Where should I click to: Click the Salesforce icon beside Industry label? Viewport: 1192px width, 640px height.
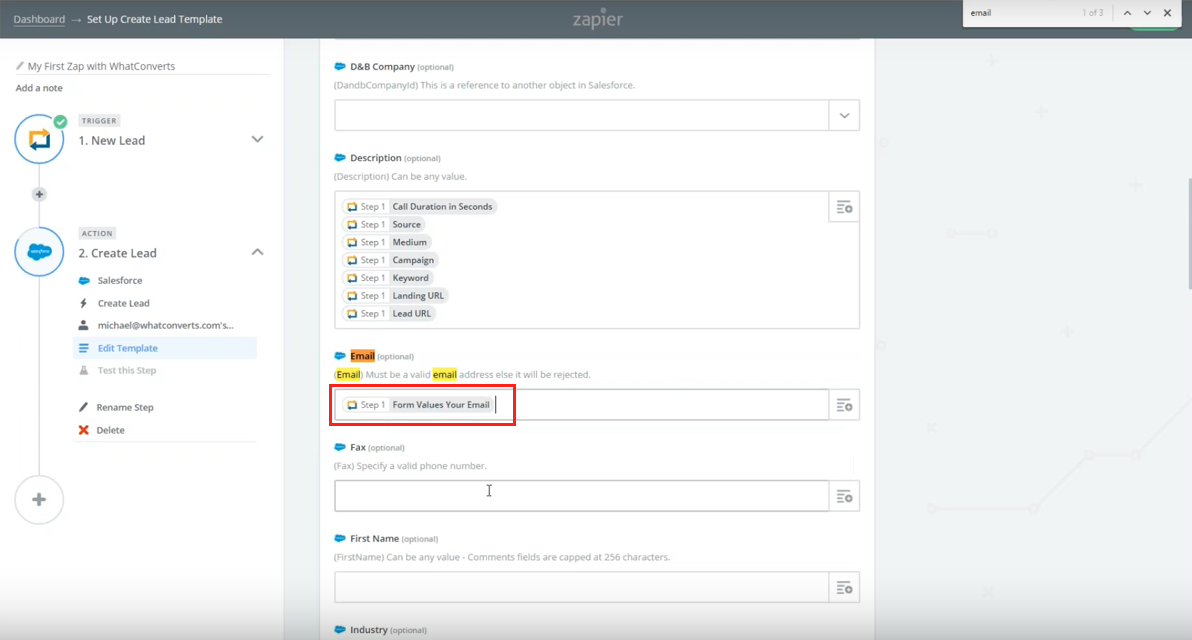click(340, 629)
